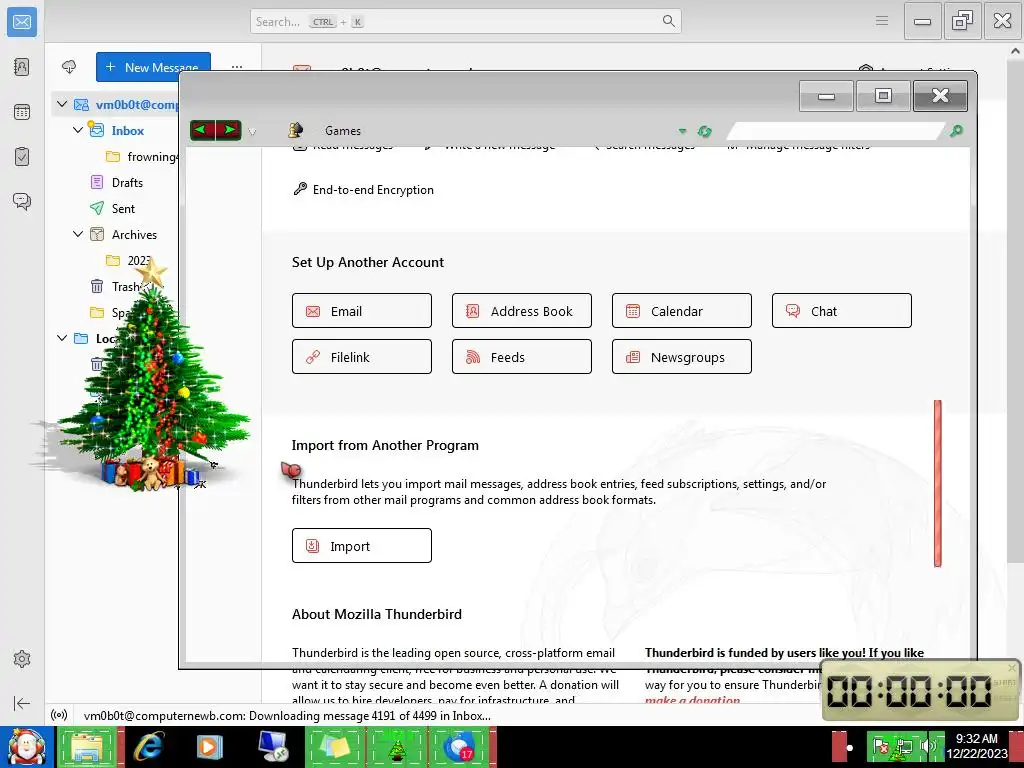Collapse the Local Folders tree
The image size is (1024, 768).
click(x=62, y=338)
